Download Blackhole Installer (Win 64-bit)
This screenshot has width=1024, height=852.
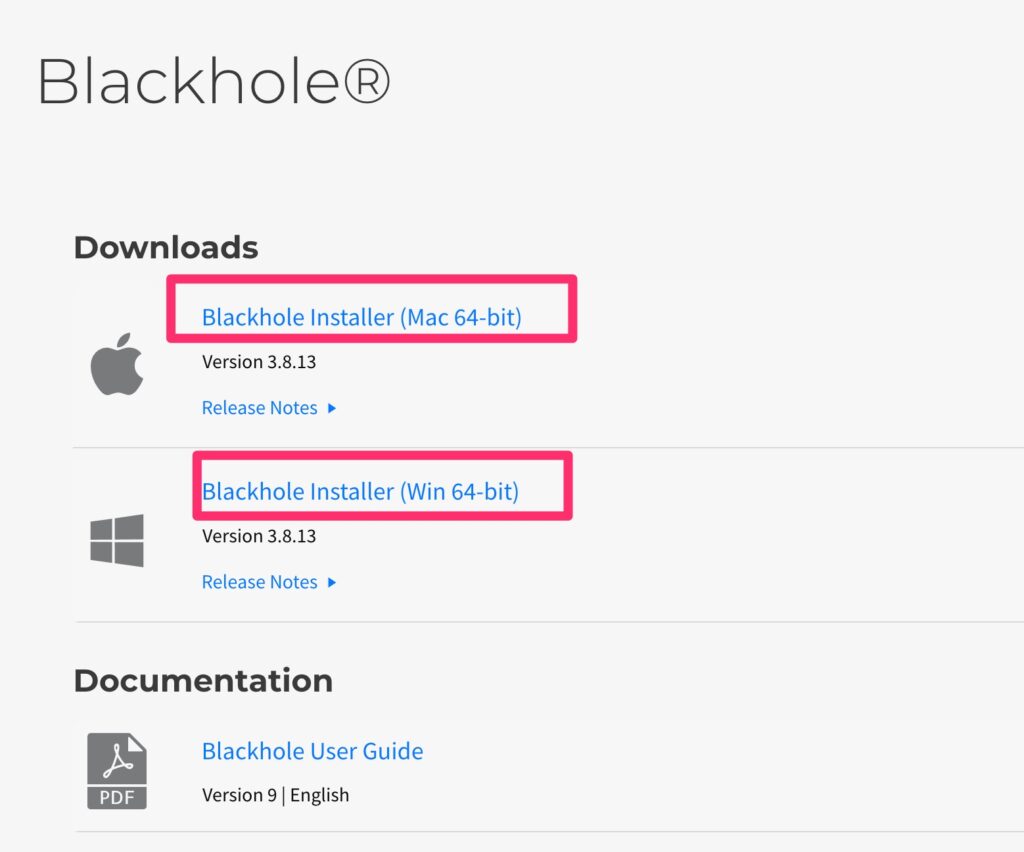(360, 492)
